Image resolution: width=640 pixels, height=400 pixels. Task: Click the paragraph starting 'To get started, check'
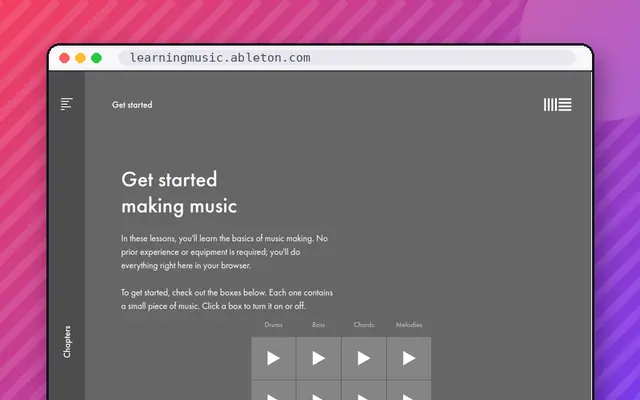click(x=227, y=299)
